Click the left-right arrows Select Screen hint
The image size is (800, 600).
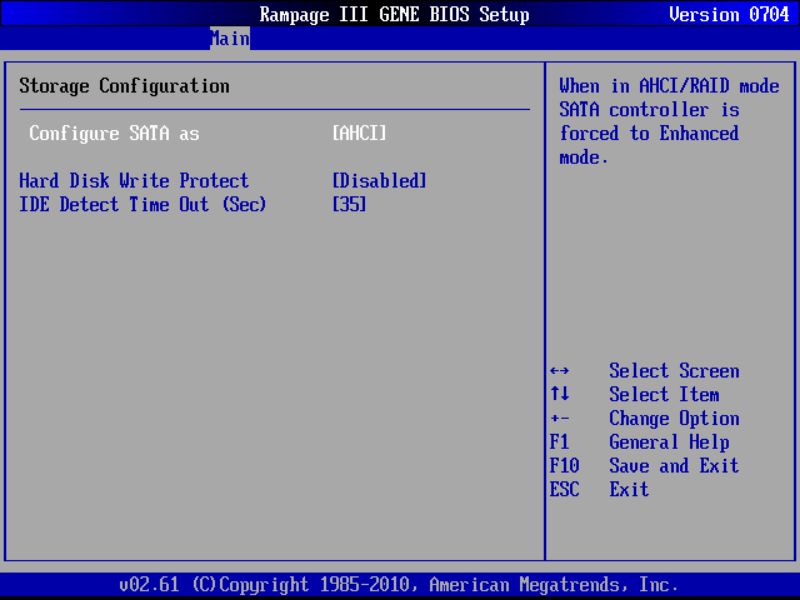644,371
